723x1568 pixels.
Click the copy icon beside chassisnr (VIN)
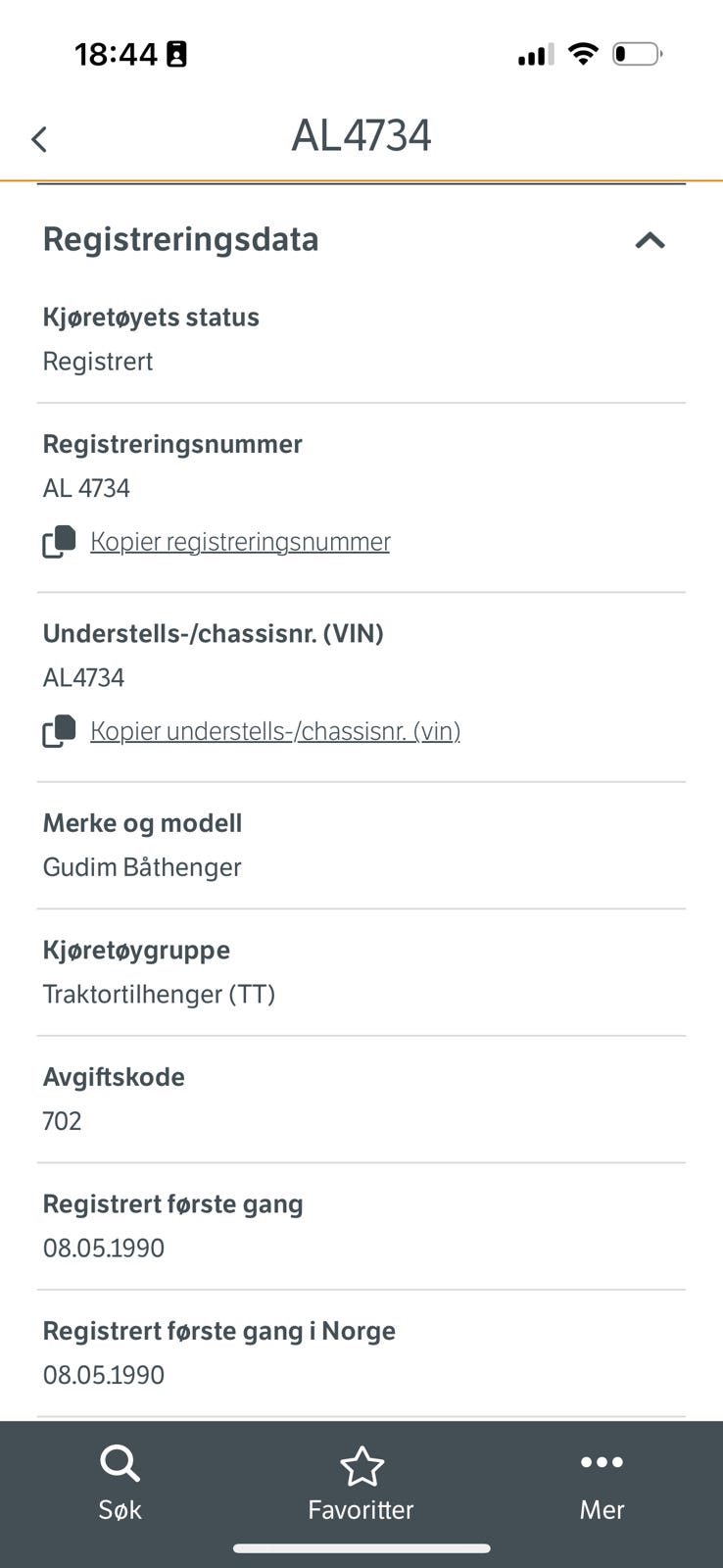(57, 730)
